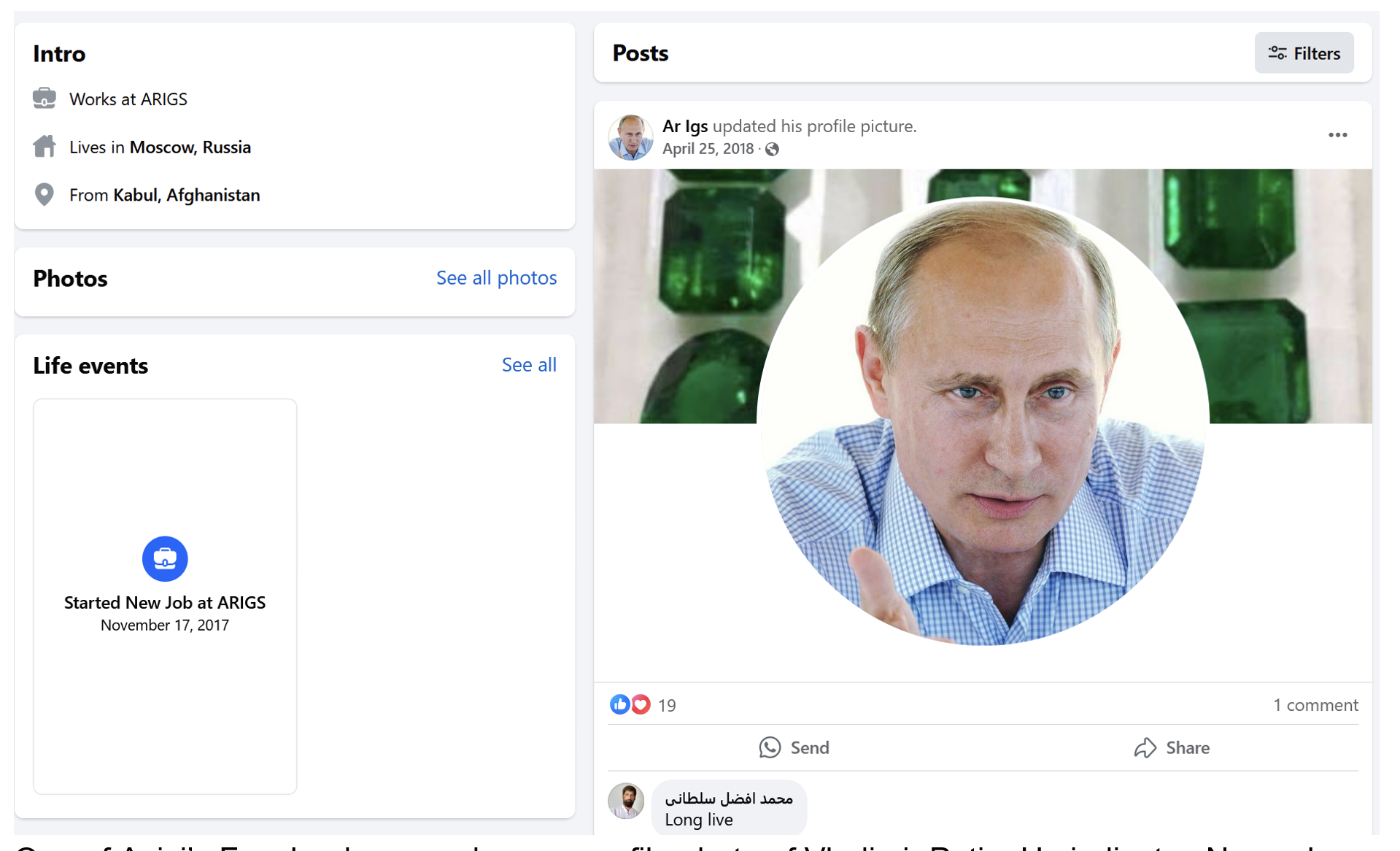
Task: Click the briefcase icon next to Works at ARIGS
Action: point(45,98)
